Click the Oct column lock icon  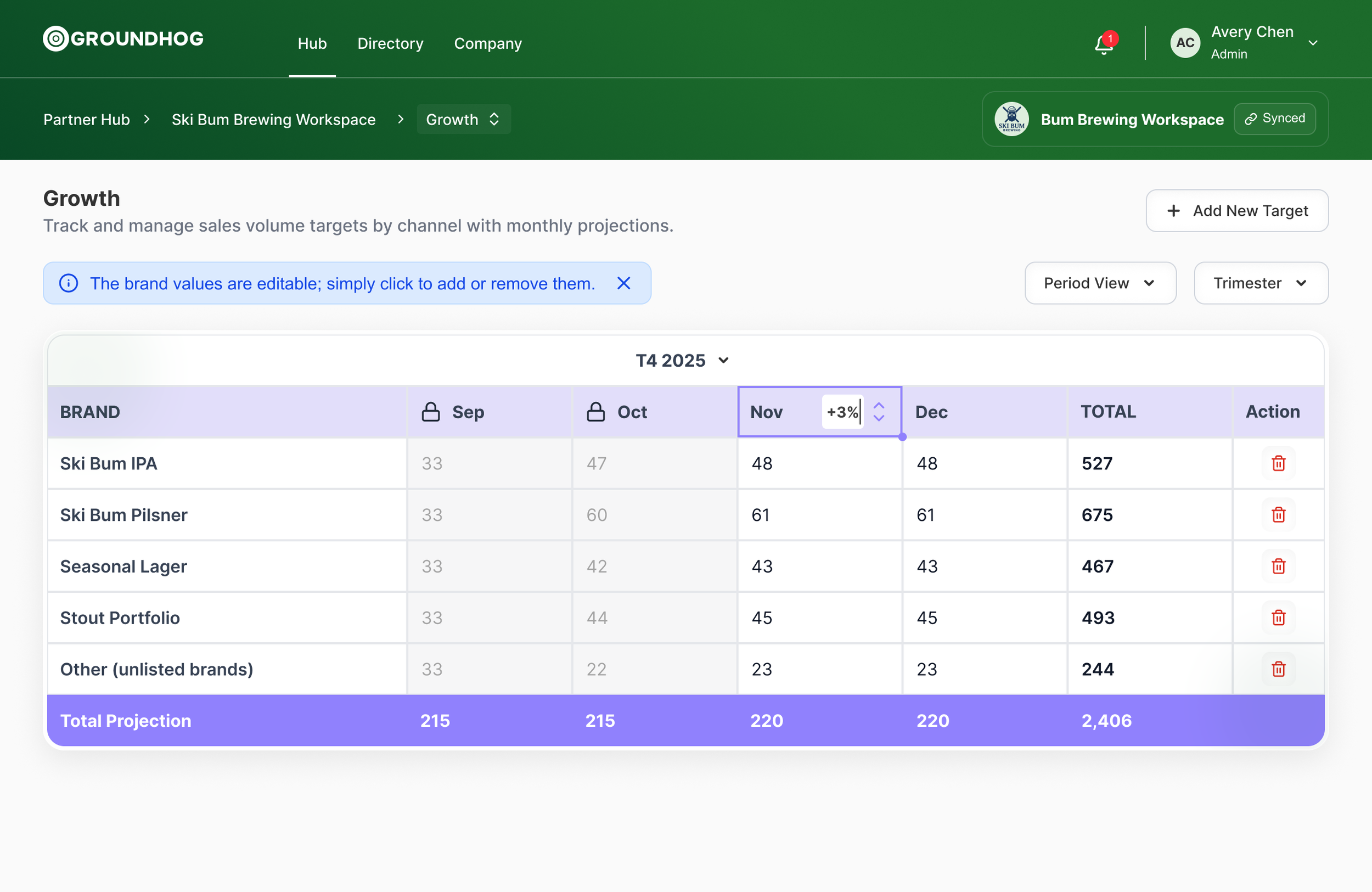pos(595,412)
